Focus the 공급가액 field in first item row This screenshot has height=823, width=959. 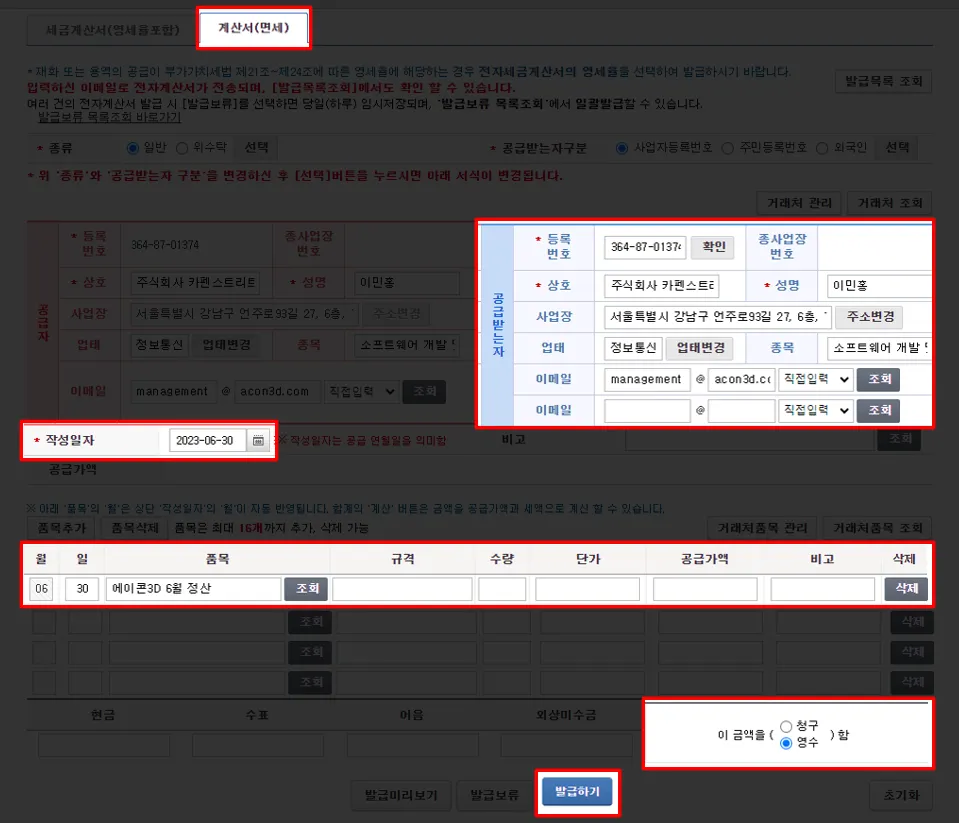point(705,589)
